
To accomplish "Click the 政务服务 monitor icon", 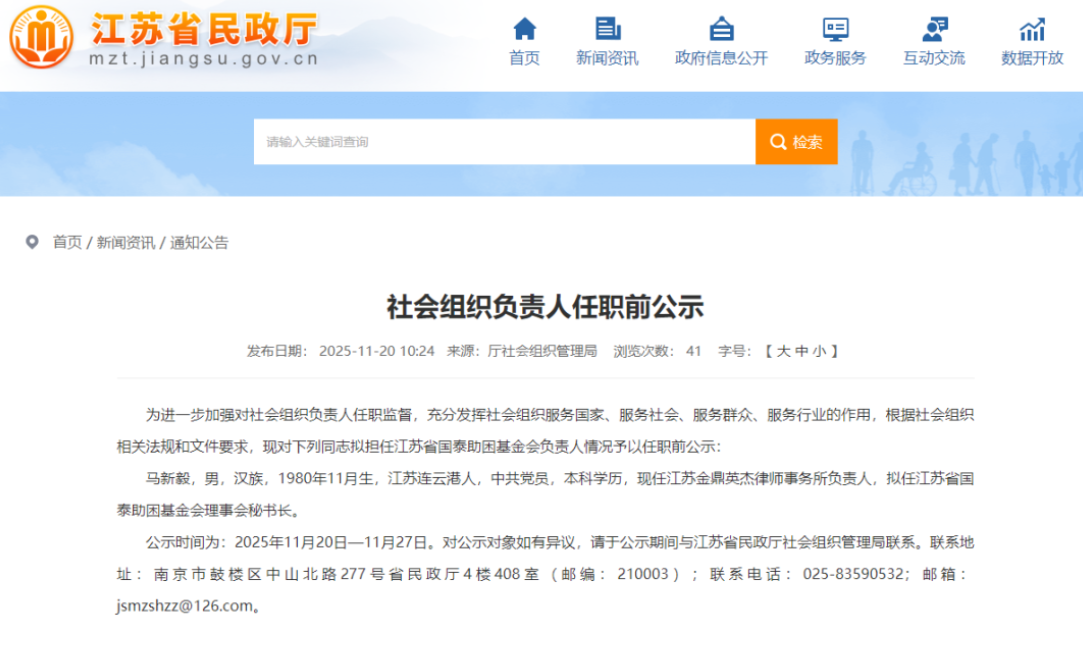I will 835,27.
